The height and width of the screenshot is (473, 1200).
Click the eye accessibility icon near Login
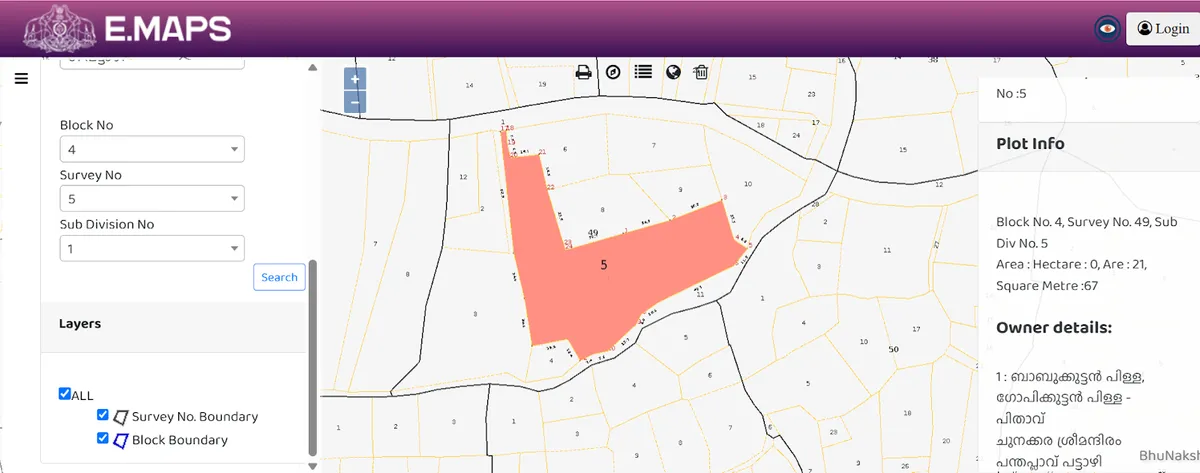(x=1106, y=29)
